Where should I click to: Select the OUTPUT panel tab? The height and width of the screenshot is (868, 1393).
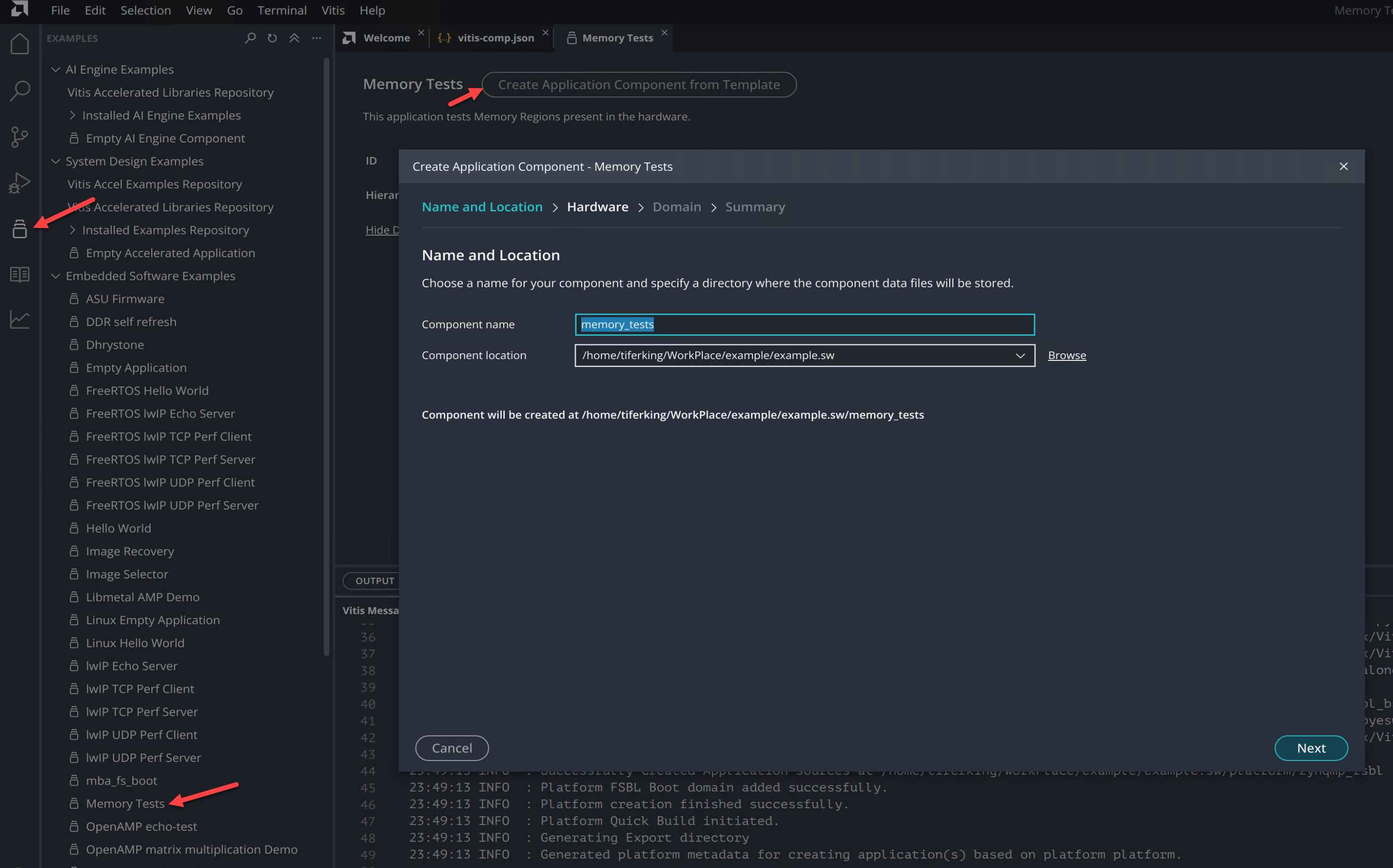(x=375, y=581)
